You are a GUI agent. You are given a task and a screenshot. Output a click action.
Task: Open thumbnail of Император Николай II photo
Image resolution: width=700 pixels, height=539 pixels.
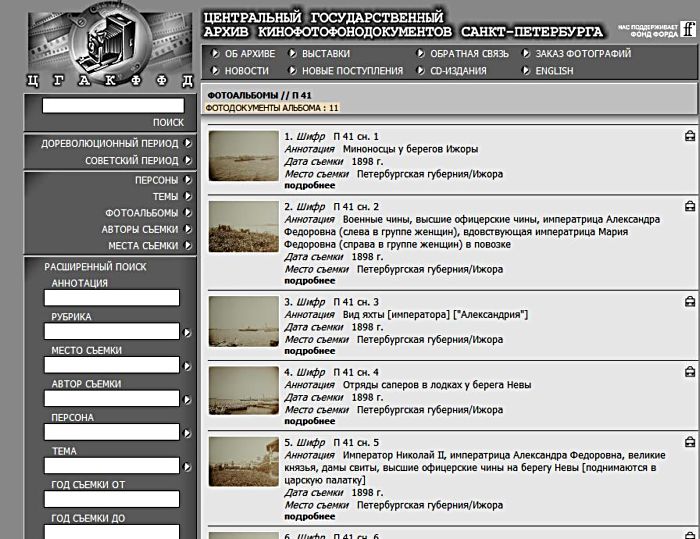pyautogui.click(x=244, y=461)
